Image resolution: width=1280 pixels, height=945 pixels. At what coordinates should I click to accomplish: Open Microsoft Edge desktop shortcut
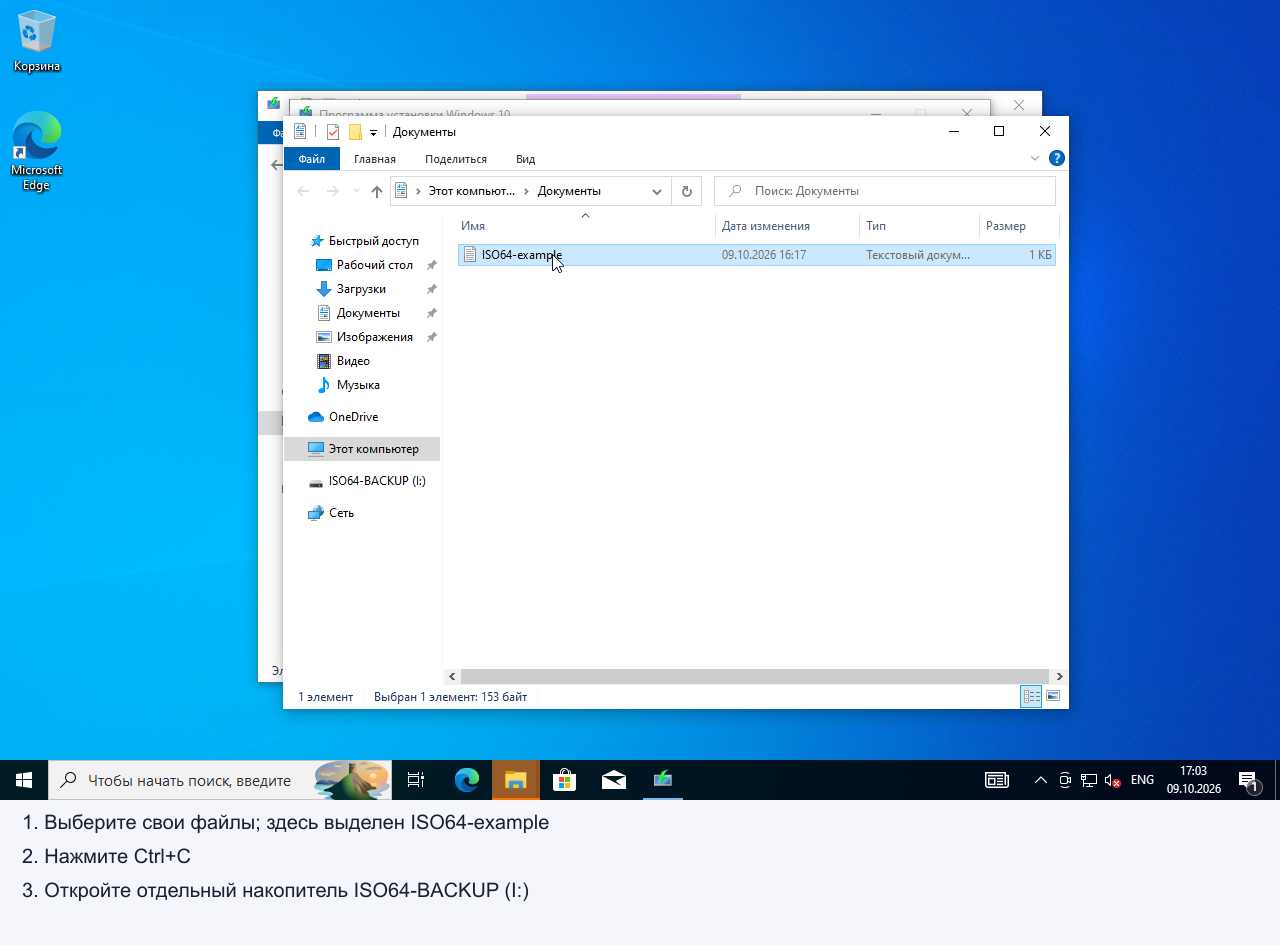pos(37,151)
